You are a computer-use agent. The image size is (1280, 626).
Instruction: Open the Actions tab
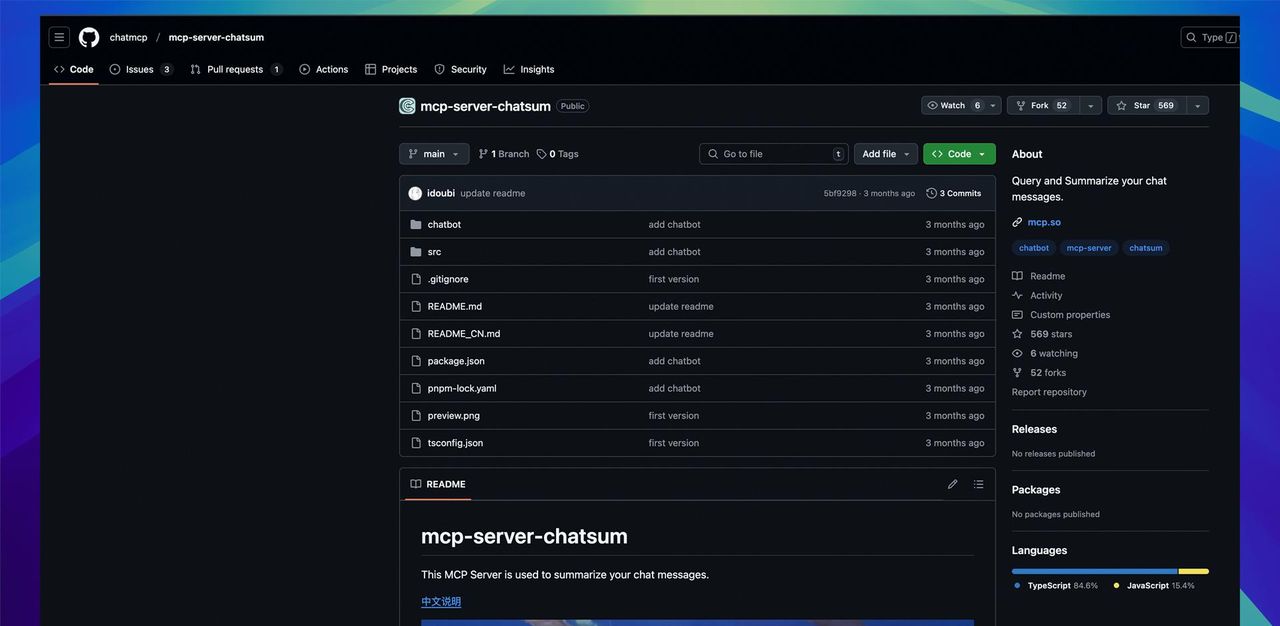pyautogui.click(x=324, y=70)
